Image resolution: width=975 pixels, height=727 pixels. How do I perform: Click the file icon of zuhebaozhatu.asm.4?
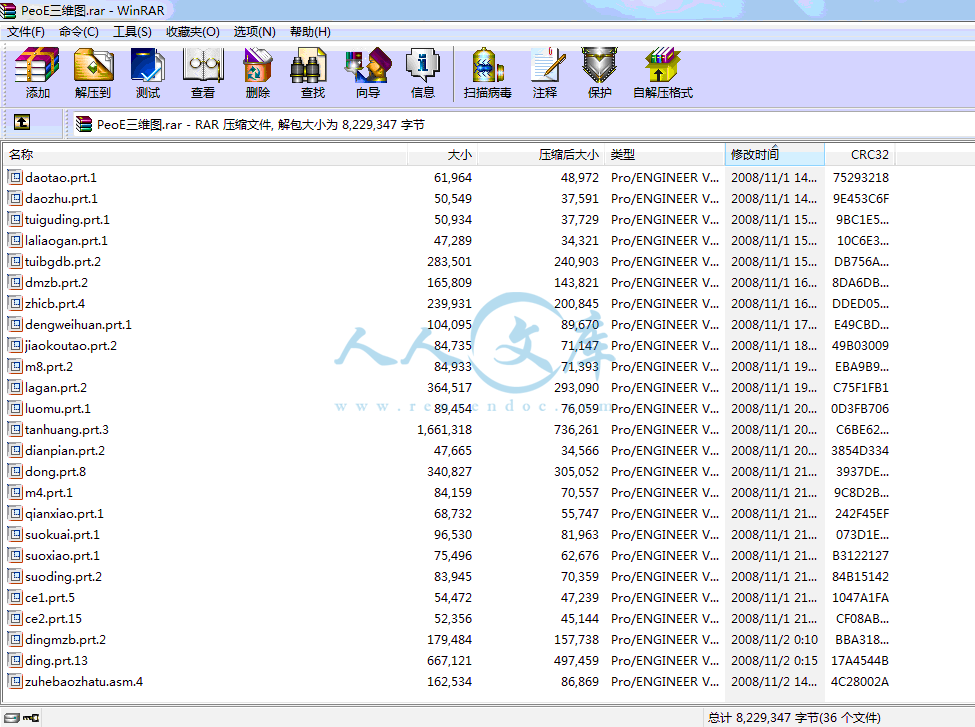pos(15,682)
